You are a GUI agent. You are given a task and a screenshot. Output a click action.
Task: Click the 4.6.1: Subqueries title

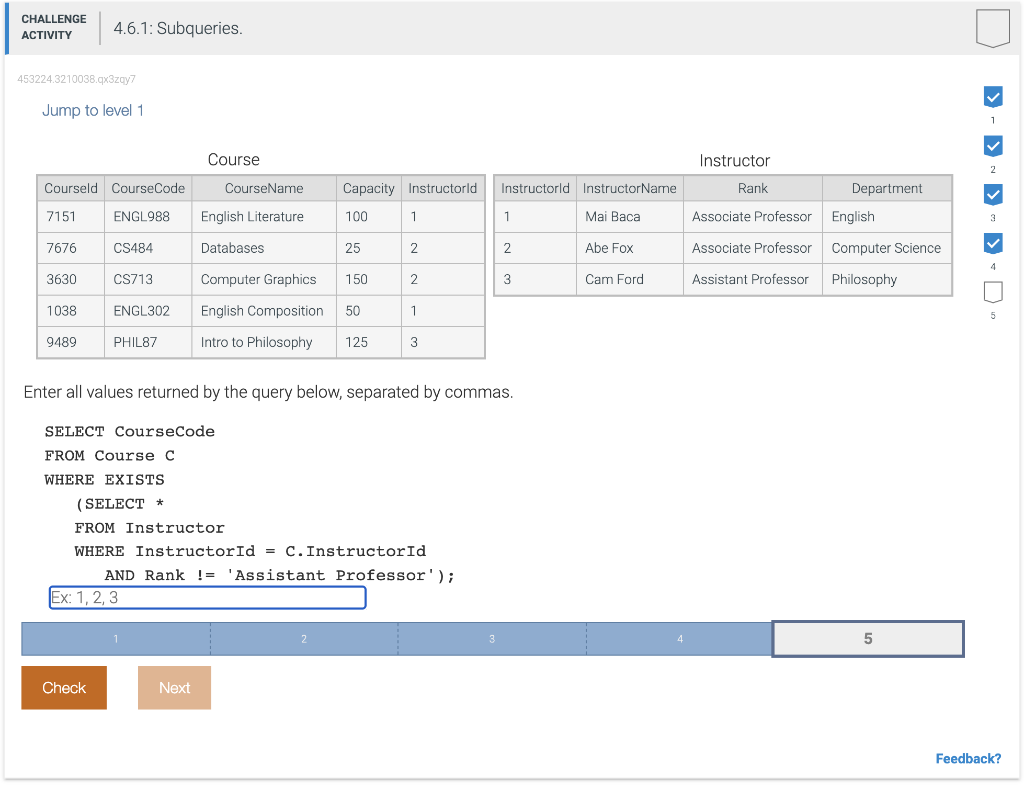[x=178, y=29]
